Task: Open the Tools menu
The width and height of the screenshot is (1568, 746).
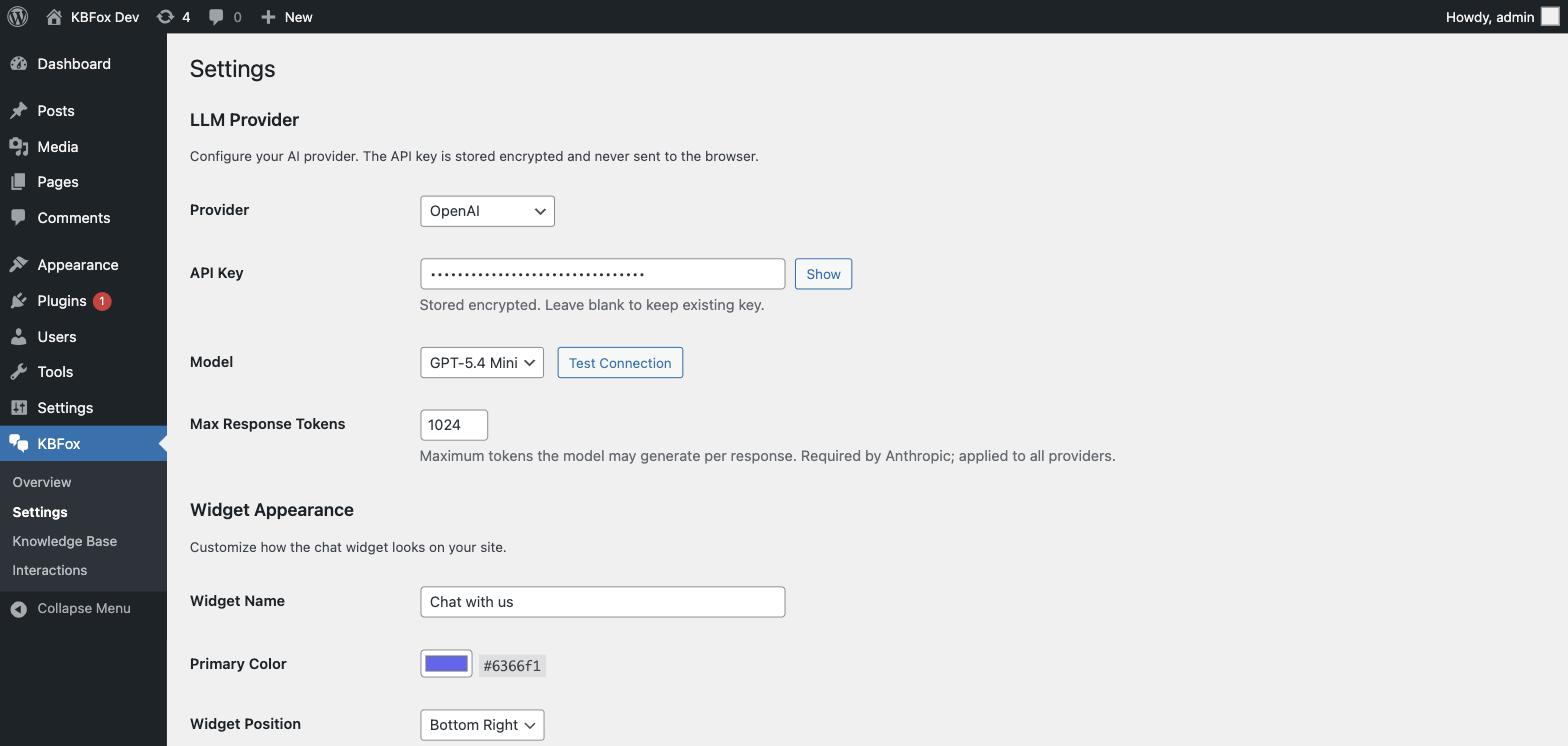Action: [x=83, y=372]
